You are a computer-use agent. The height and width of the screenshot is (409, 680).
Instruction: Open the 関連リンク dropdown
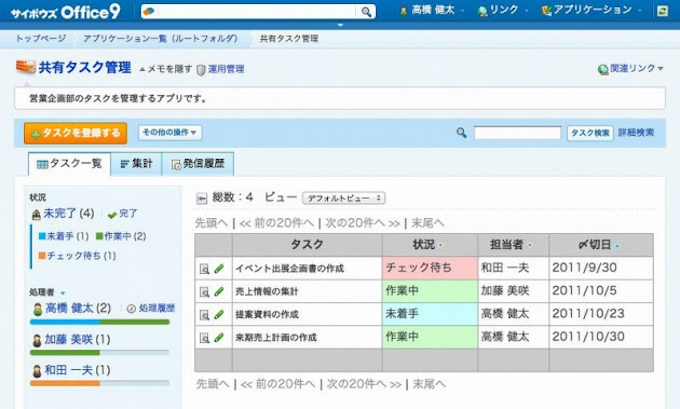pyautogui.click(x=631, y=69)
